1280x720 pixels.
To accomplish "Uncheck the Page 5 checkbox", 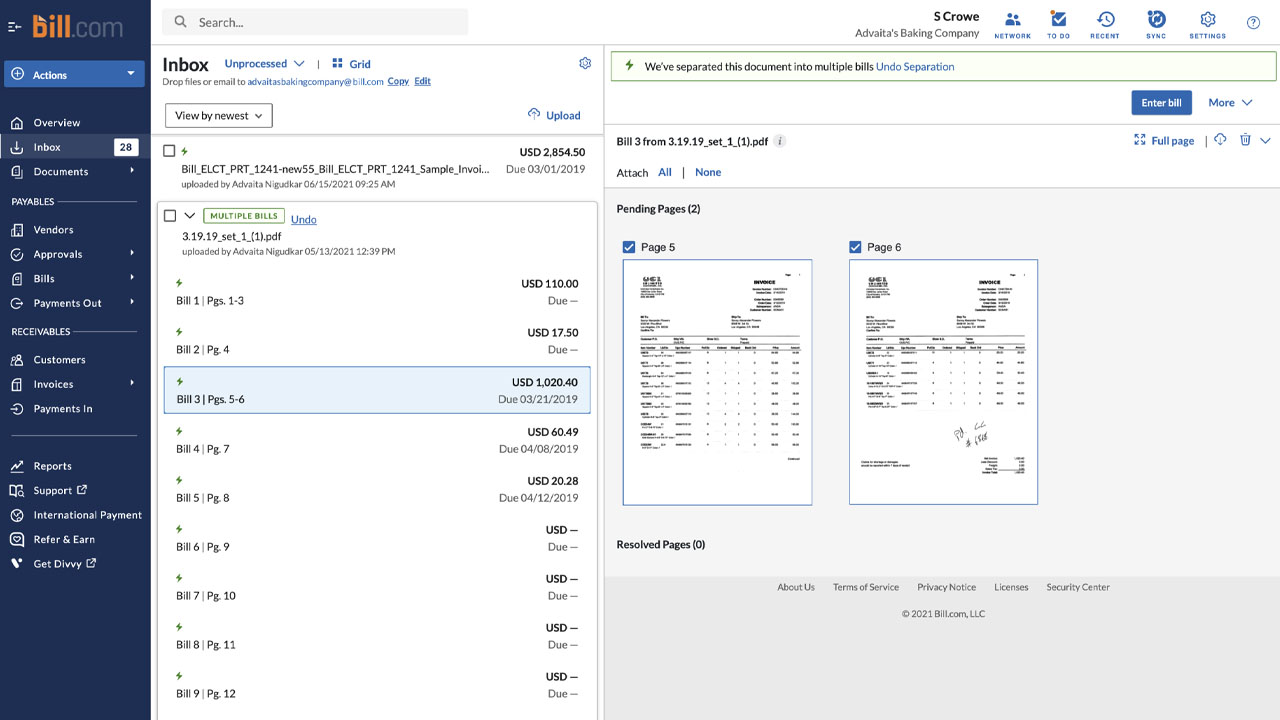I will pos(629,247).
